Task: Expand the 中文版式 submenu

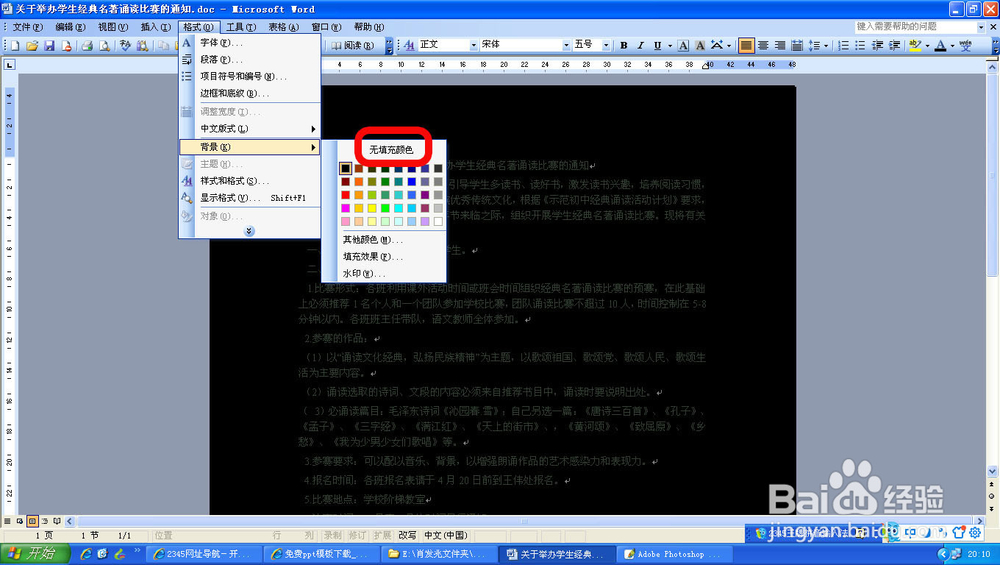Action: coord(250,129)
